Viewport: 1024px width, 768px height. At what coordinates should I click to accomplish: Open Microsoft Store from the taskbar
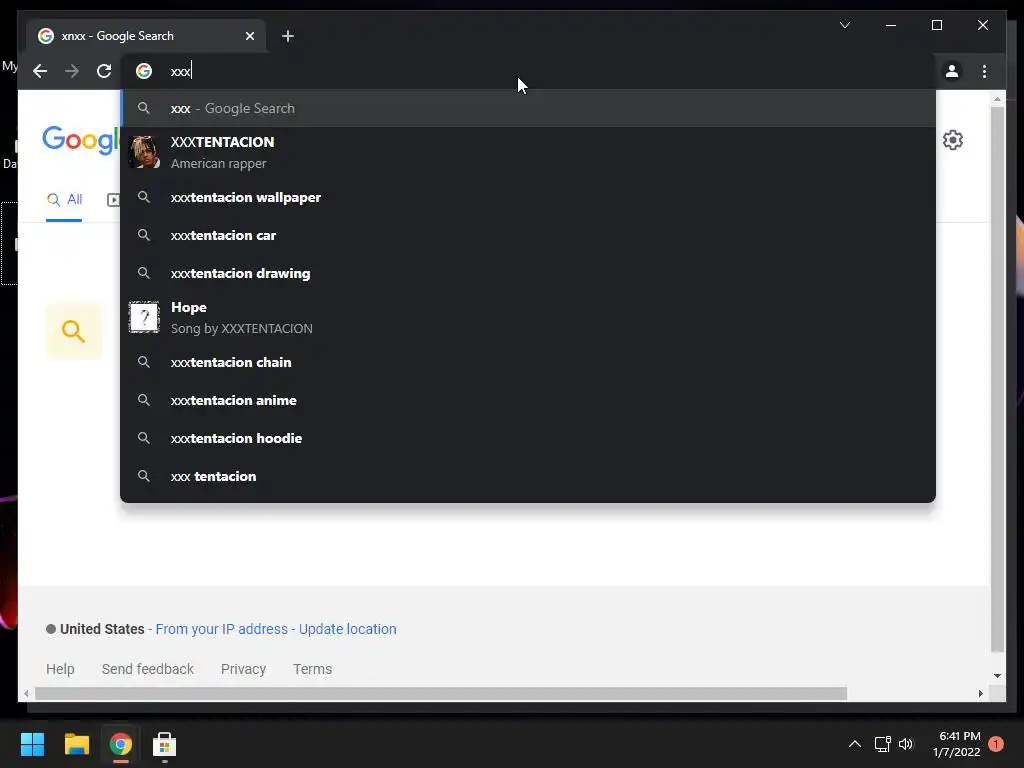(x=165, y=744)
